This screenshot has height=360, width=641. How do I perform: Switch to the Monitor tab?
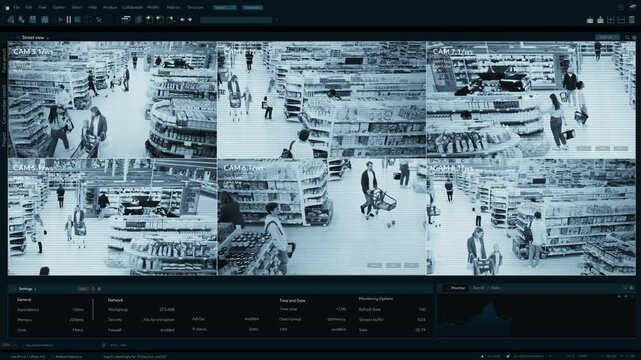click(457, 288)
